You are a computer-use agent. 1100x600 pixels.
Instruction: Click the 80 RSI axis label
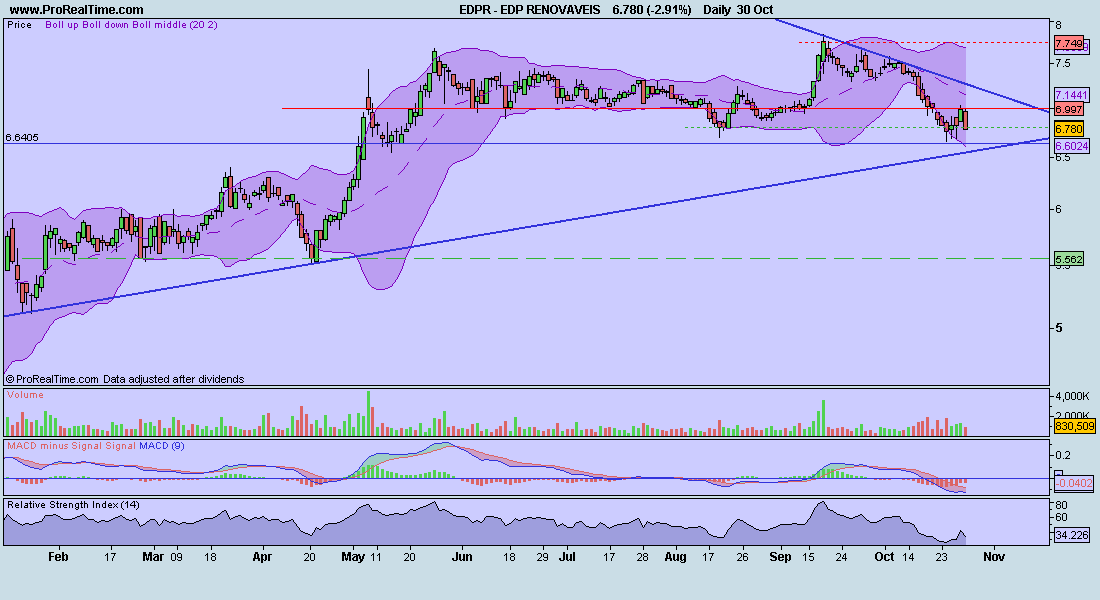1061,505
